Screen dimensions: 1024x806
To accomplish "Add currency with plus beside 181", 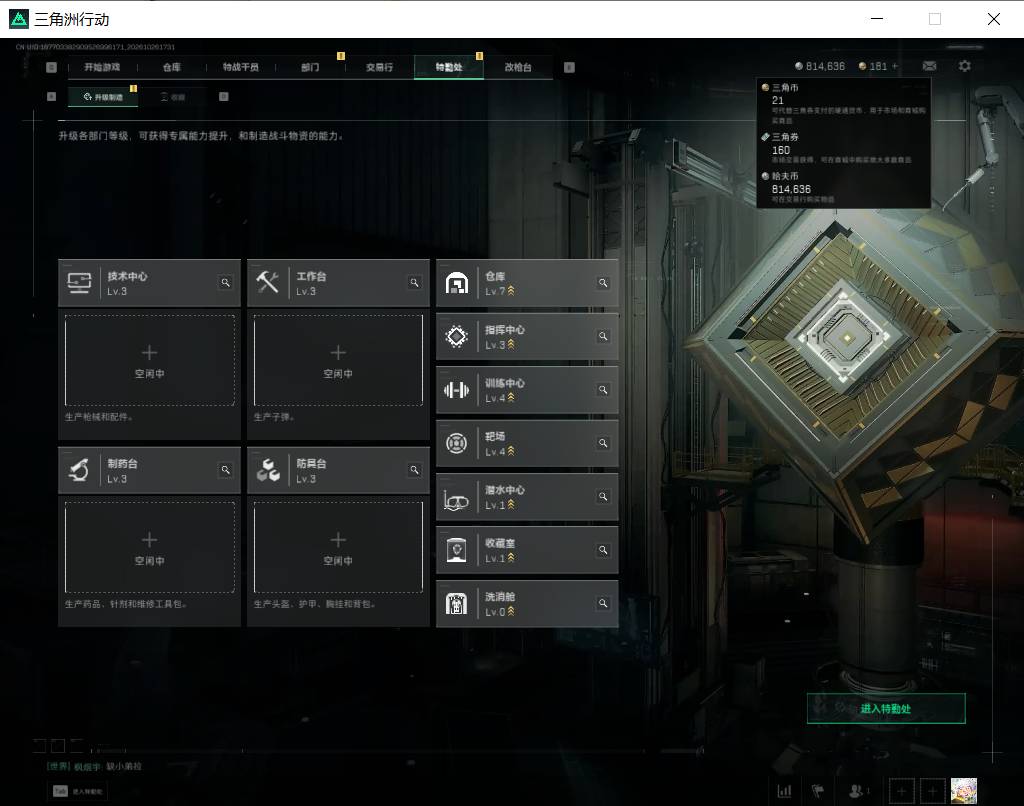I will pyautogui.click(x=895, y=66).
